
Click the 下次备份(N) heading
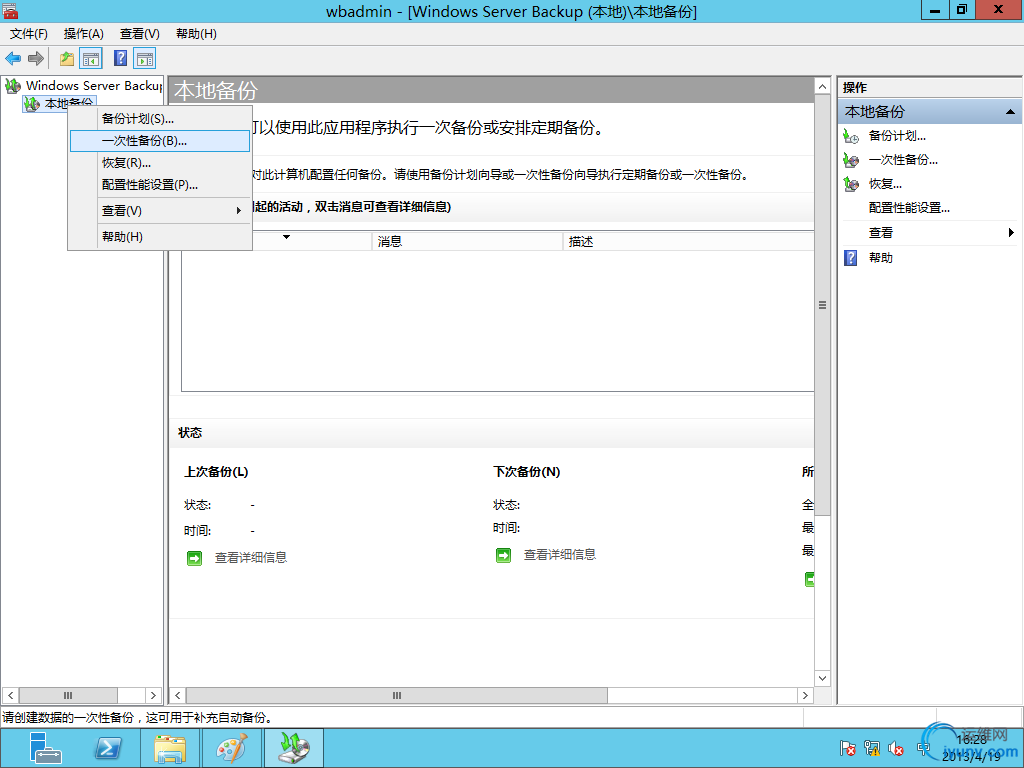coord(526,472)
